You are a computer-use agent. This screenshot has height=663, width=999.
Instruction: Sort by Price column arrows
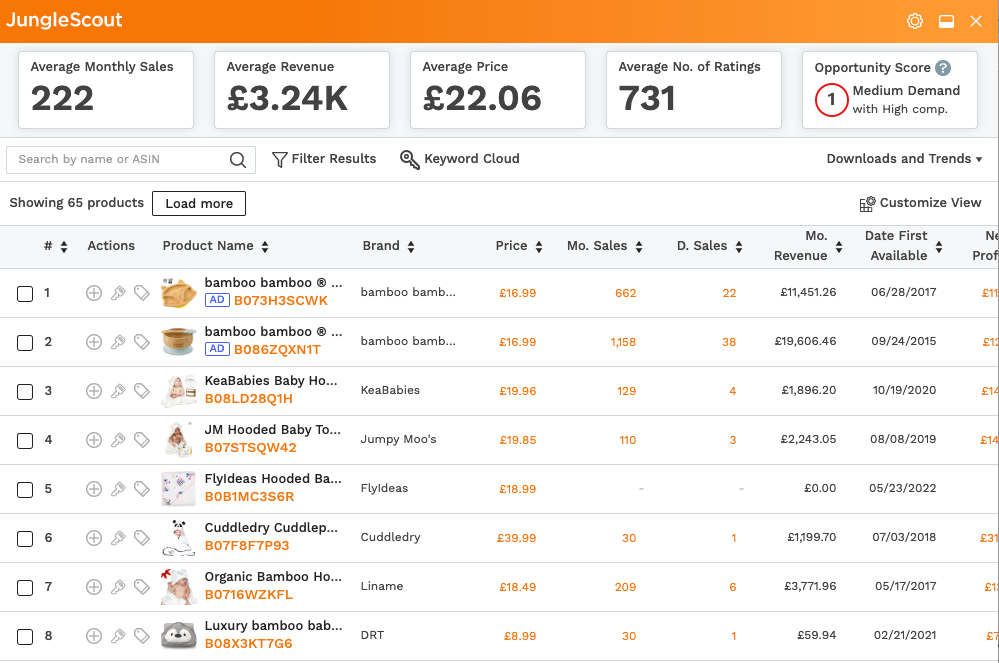coord(539,246)
